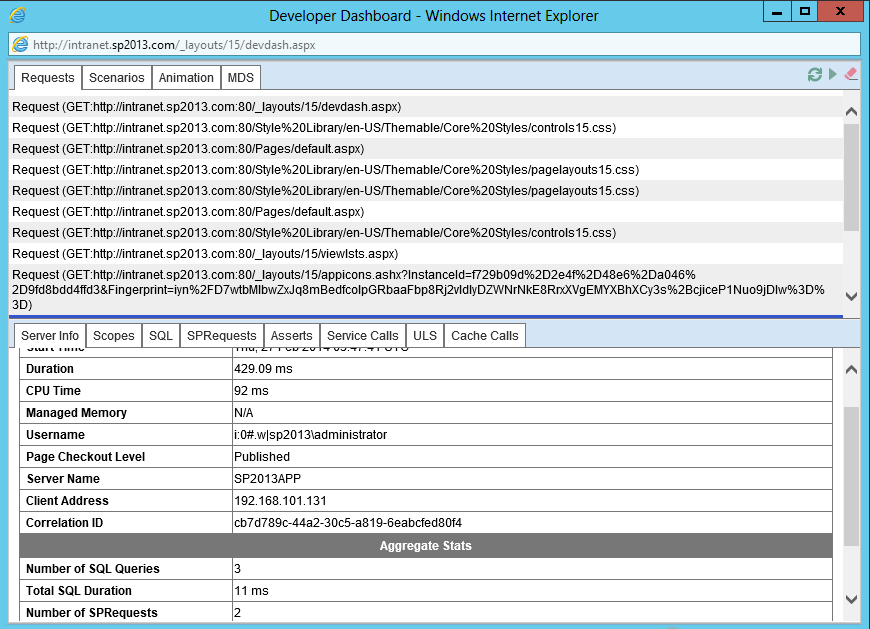The image size is (870, 629).
Task: Click the Username value i:0#.w|sp2013\administrator
Action: (x=311, y=435)
